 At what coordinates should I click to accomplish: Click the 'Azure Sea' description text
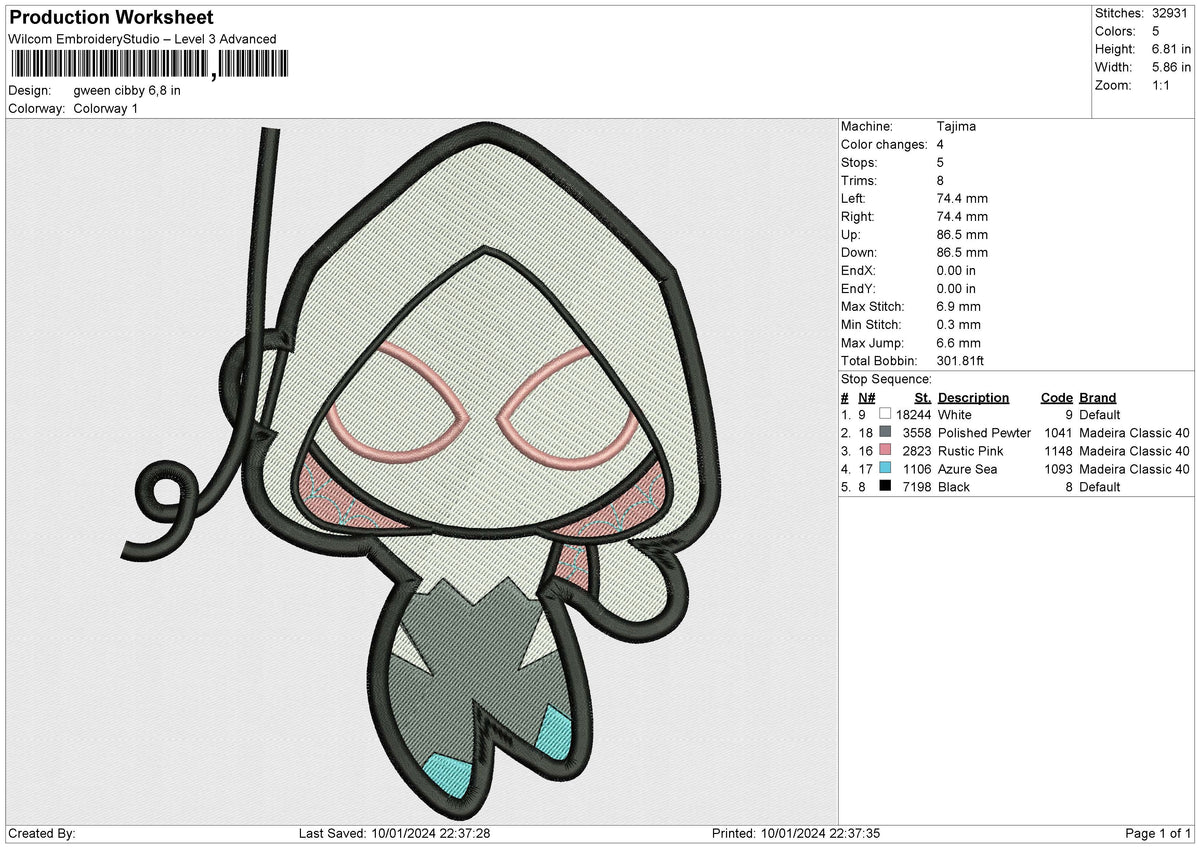[967, 469]
